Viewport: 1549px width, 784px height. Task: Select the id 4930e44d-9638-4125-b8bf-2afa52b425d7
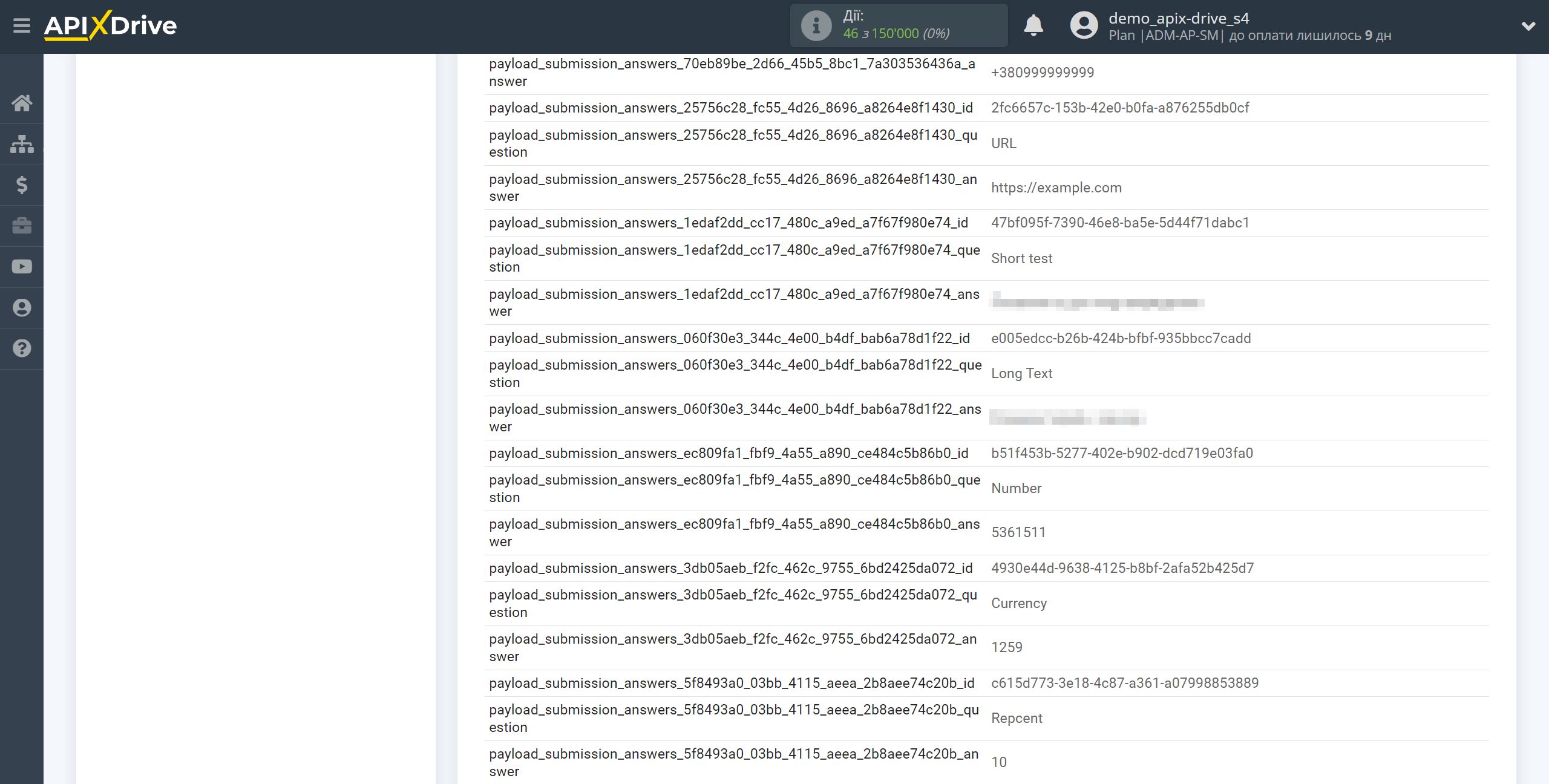1122,568
